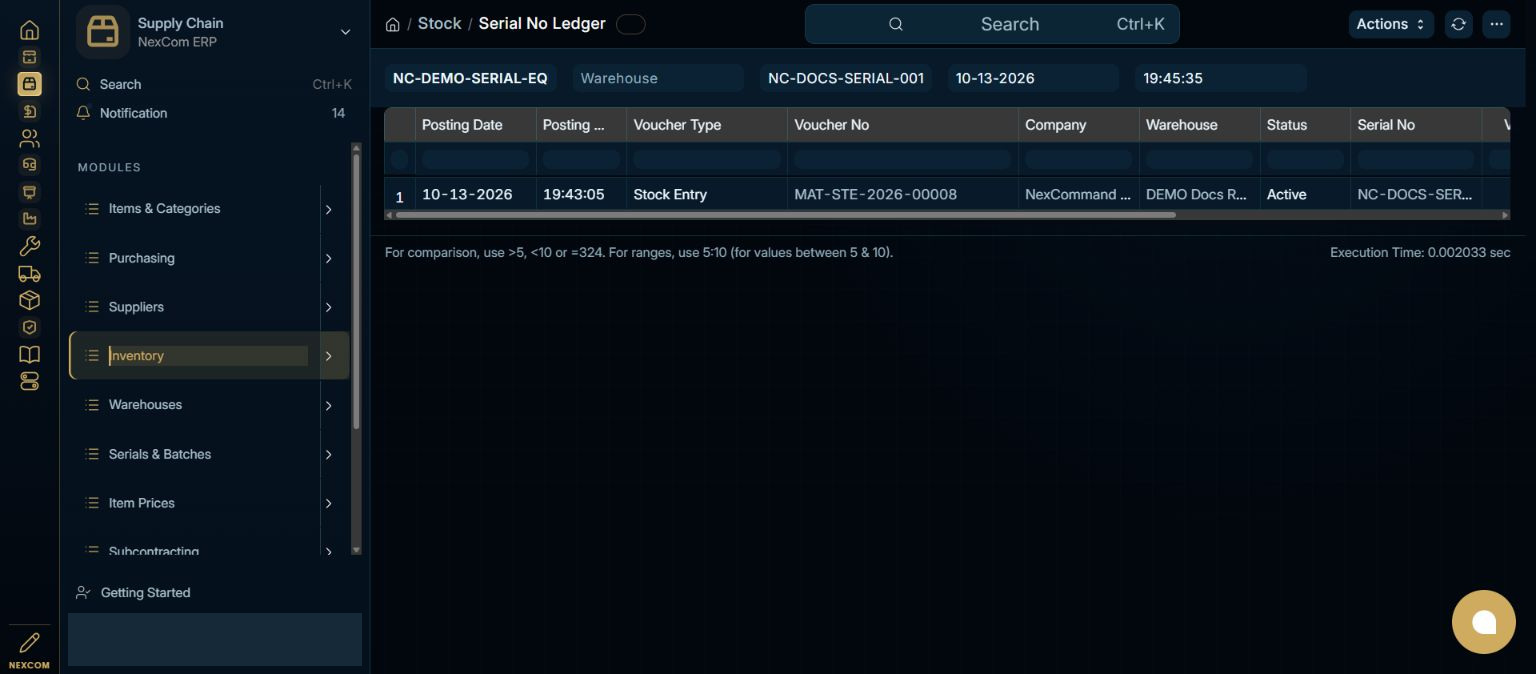Expand Item Prices chevron
The width and height of the screenshot is (1536, 674).
tap(329, 504)
